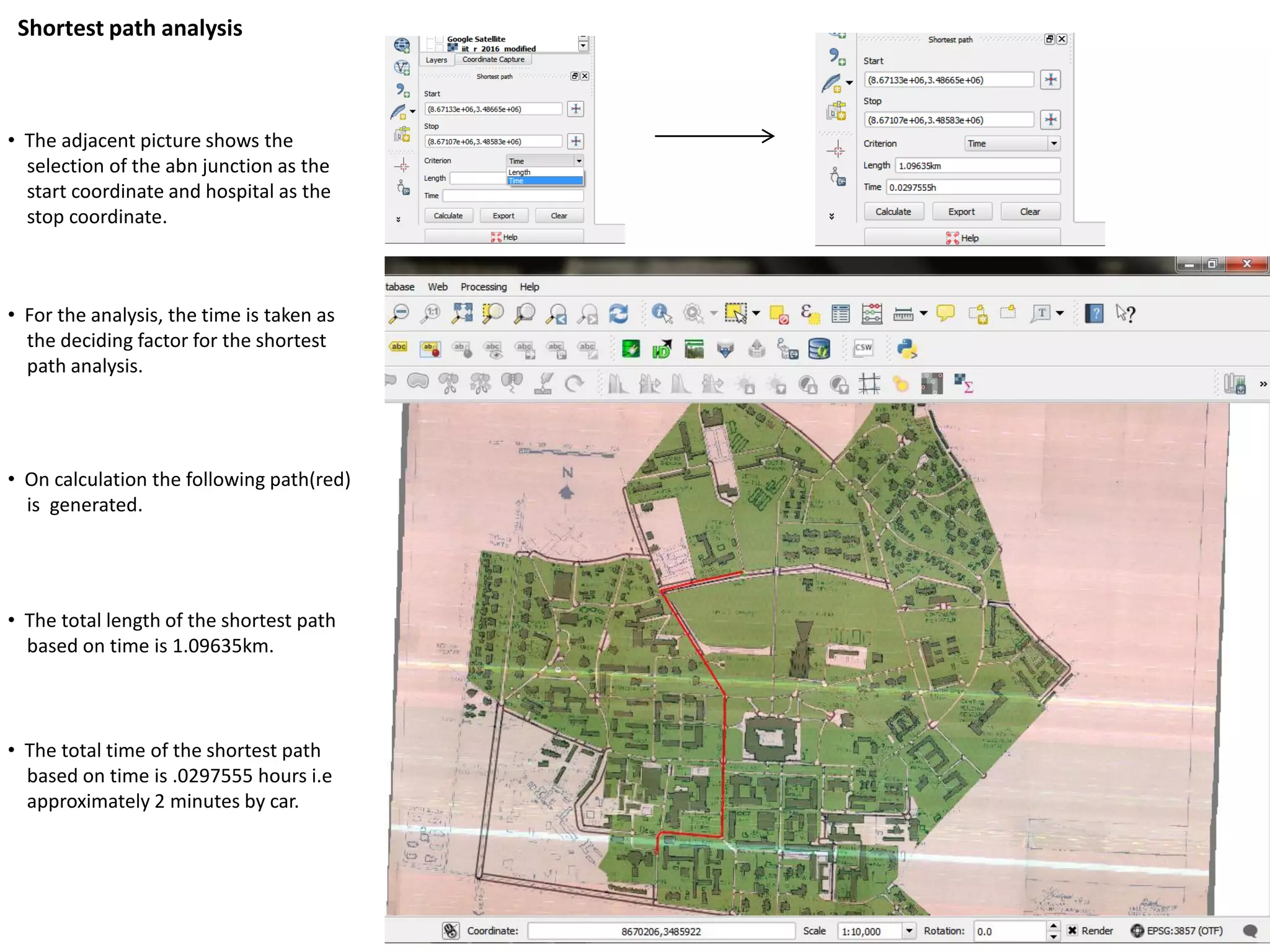Open the Web menu
The image size is (1270, 952).
tap(437, 286)
